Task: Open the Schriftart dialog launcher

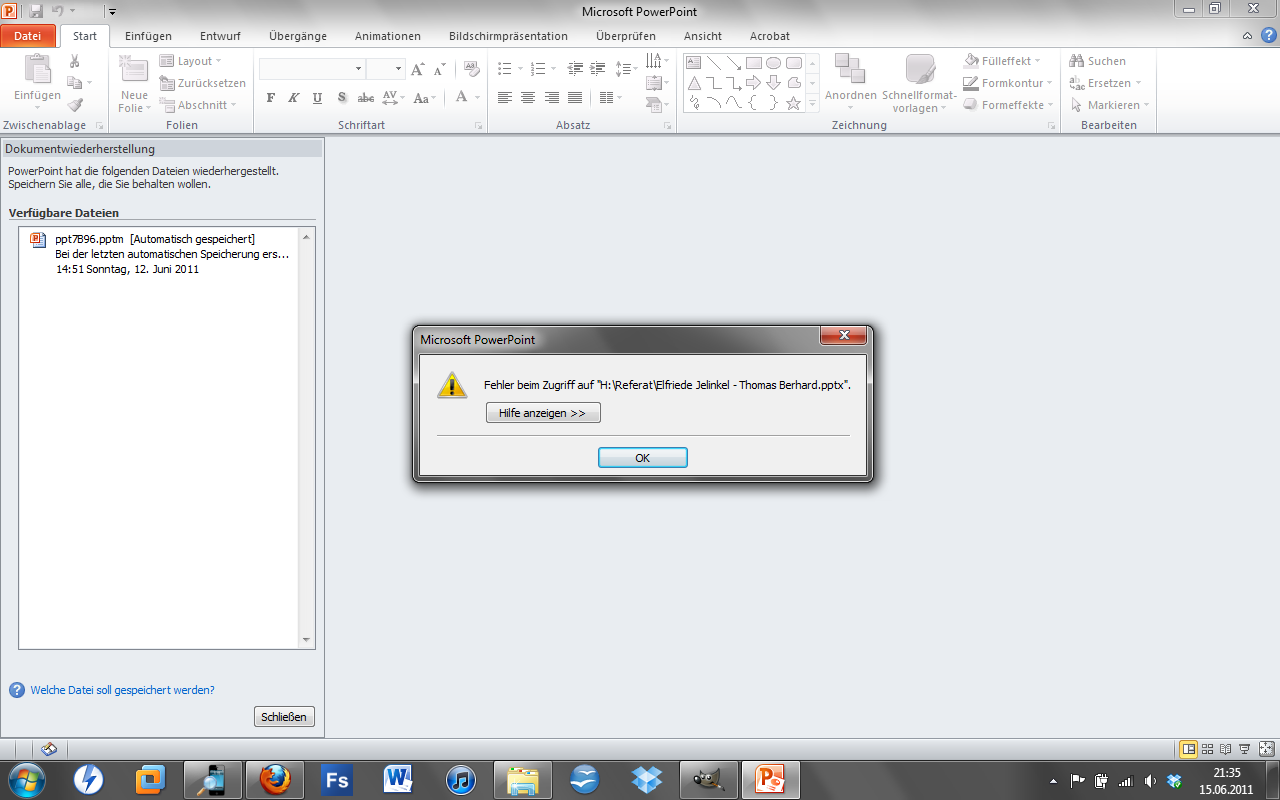Action: (478, 126)
